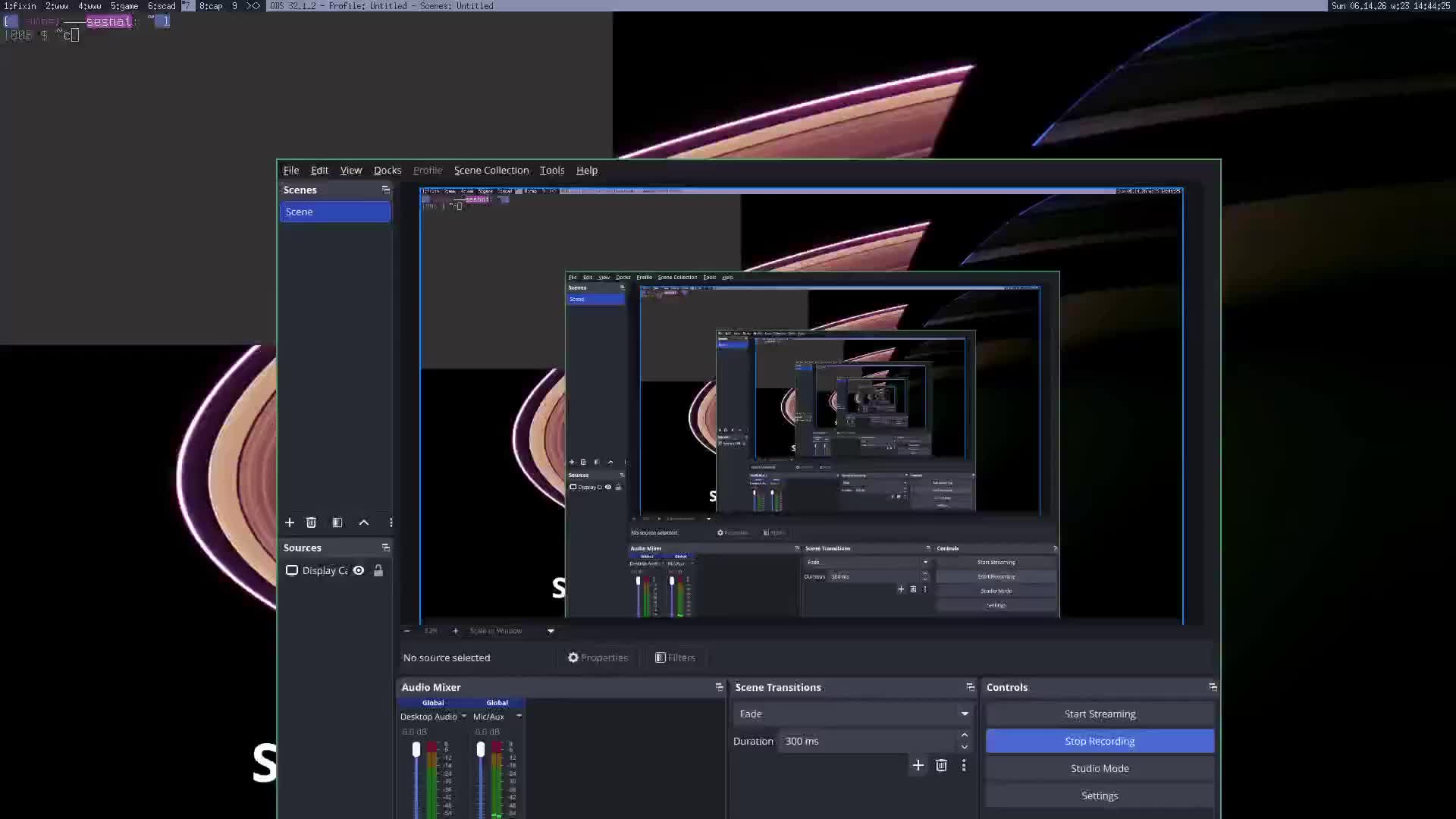The width and height of the screenshot is (1456, 819).
Task: Increase transition duration with up arrow
Action: pos(965,735)
